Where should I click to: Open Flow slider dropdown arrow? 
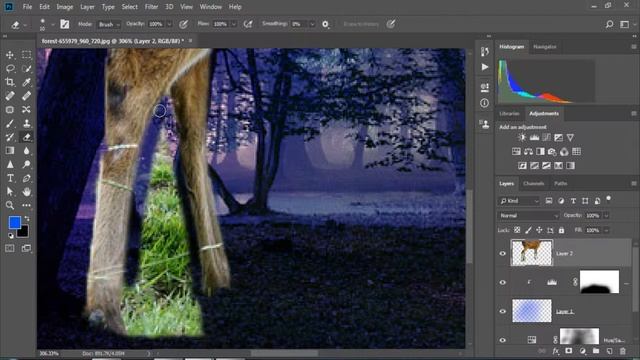click(x=233, y=24)
